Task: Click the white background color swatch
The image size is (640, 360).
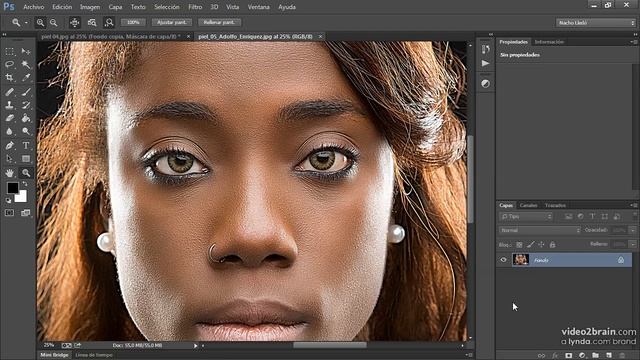Action: pos(21,198)
